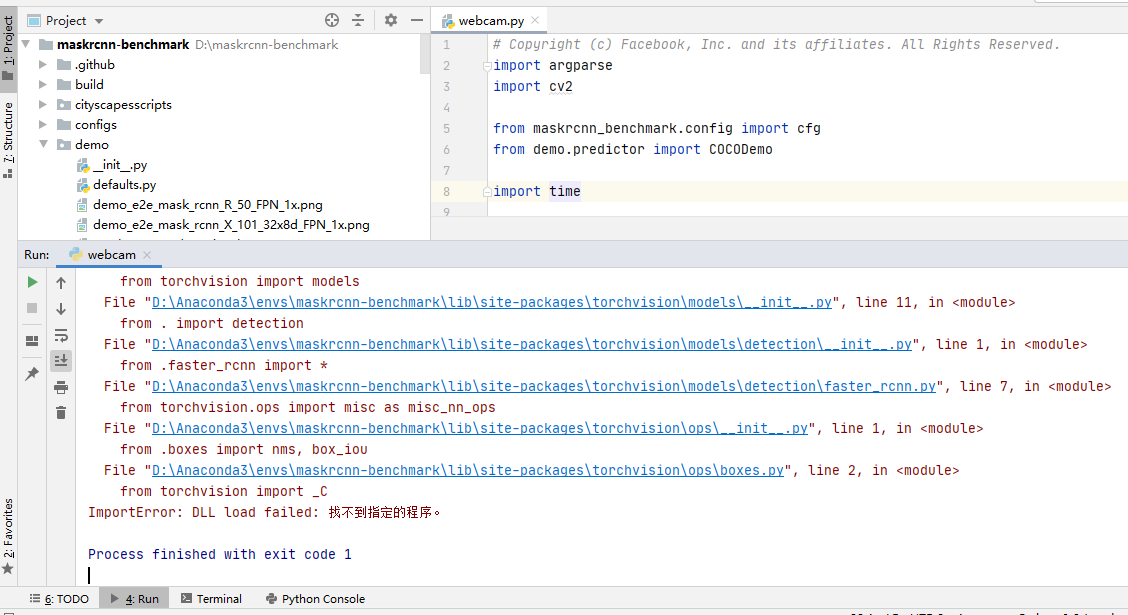
Task: Click the Rerun webcam green play icon
Action: tap(32, 282)
